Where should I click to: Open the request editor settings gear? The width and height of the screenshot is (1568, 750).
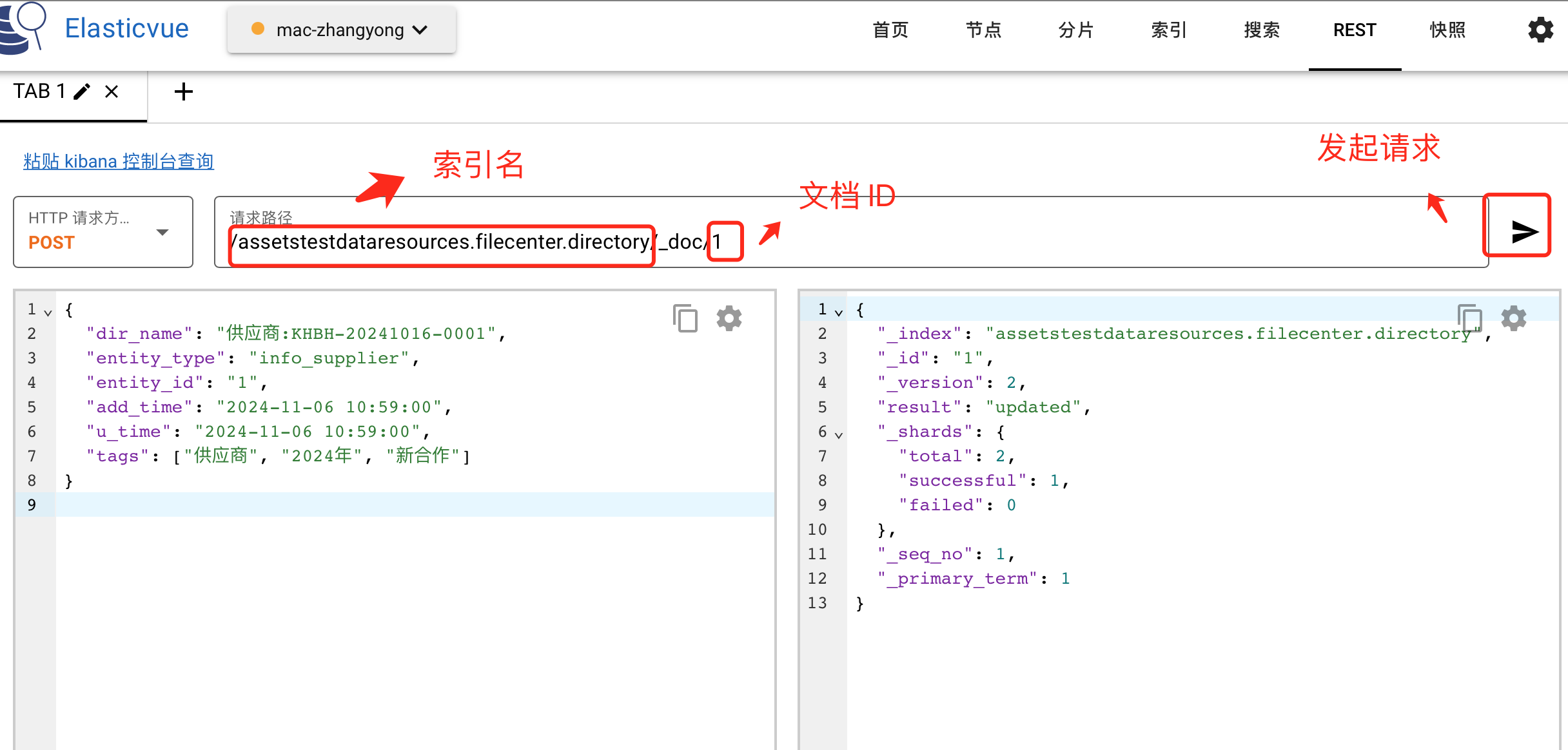[729, 317]
